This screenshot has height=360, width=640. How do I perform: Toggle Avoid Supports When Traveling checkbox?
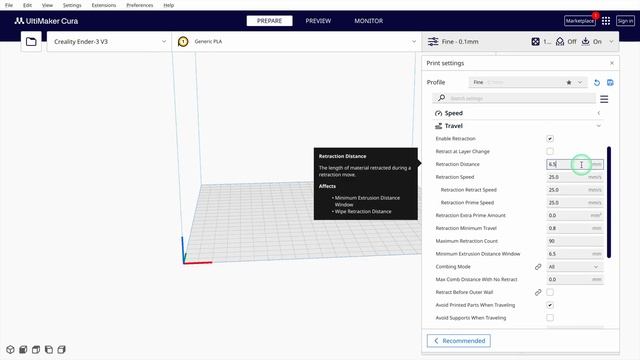tap(550, 318)
